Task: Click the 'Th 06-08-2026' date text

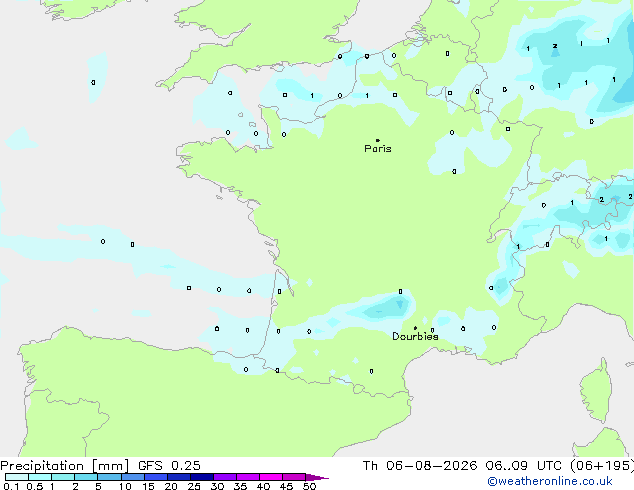Action: [420, 466]
